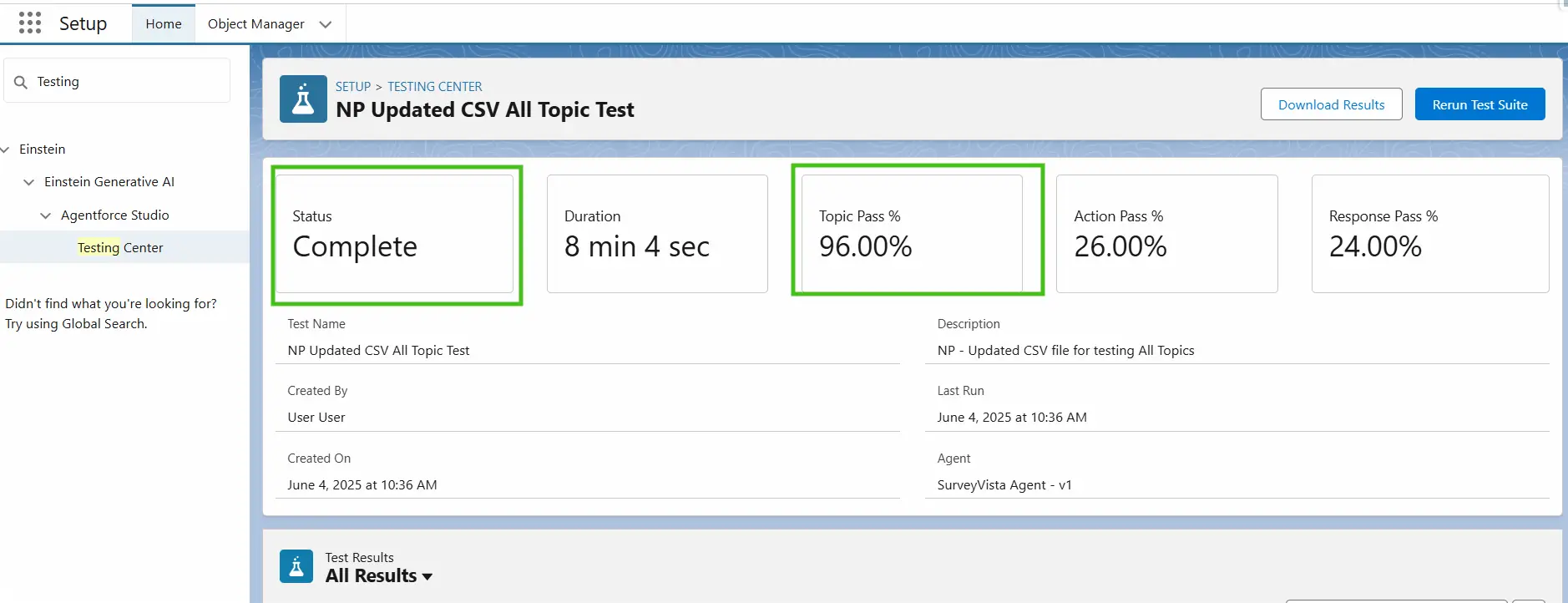Go to the TESTING CENTER breadcrumb link
Screen dimensions: 1568x603
[x=434, y=87]
